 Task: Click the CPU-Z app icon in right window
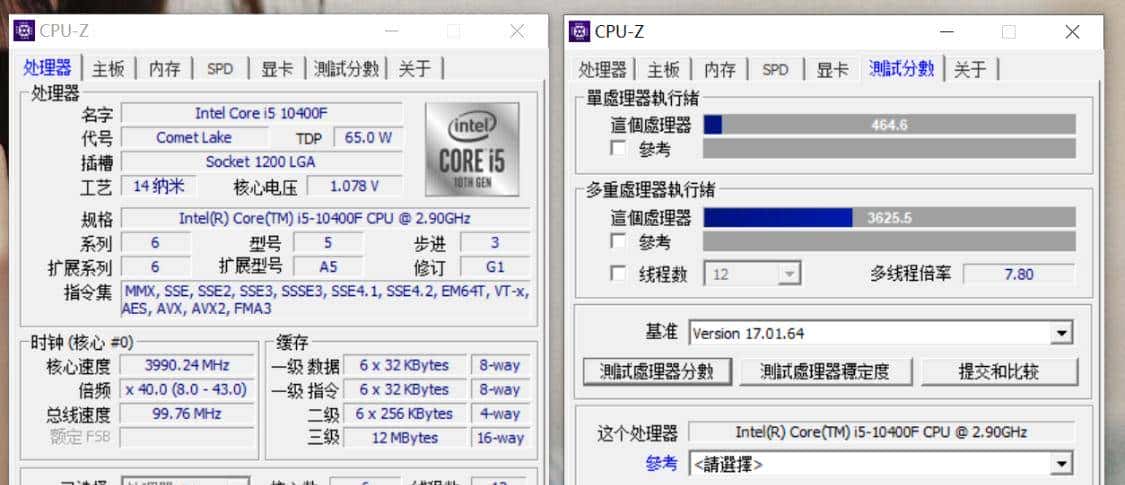[x=580, y=32]
